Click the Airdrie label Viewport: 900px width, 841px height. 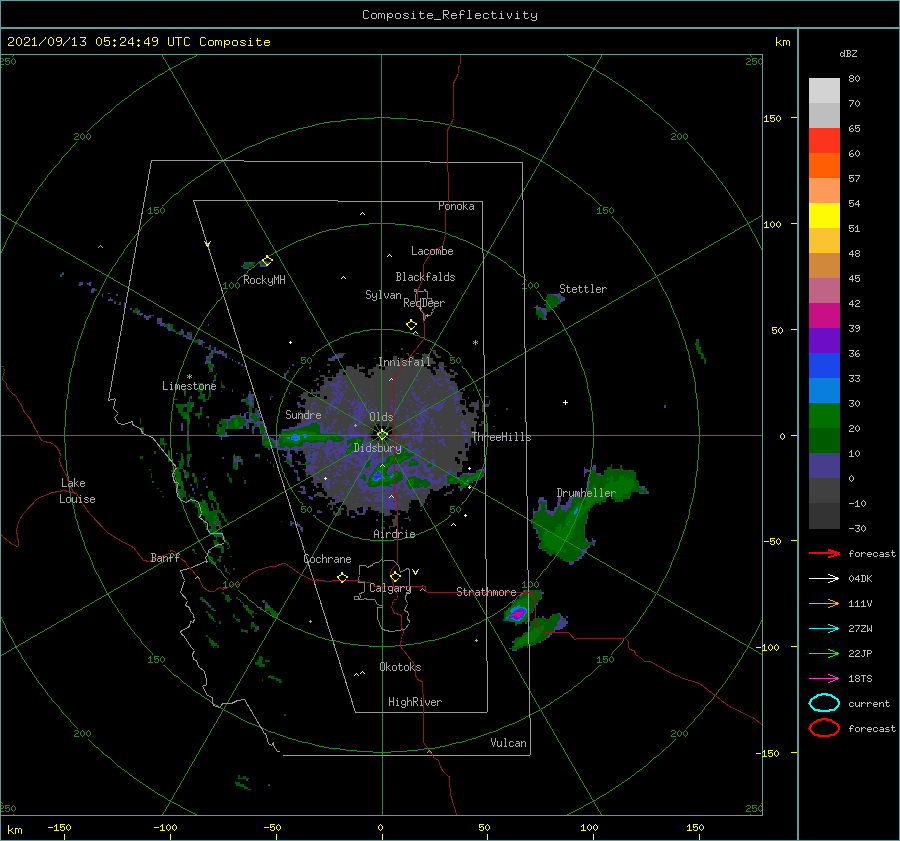394,534
